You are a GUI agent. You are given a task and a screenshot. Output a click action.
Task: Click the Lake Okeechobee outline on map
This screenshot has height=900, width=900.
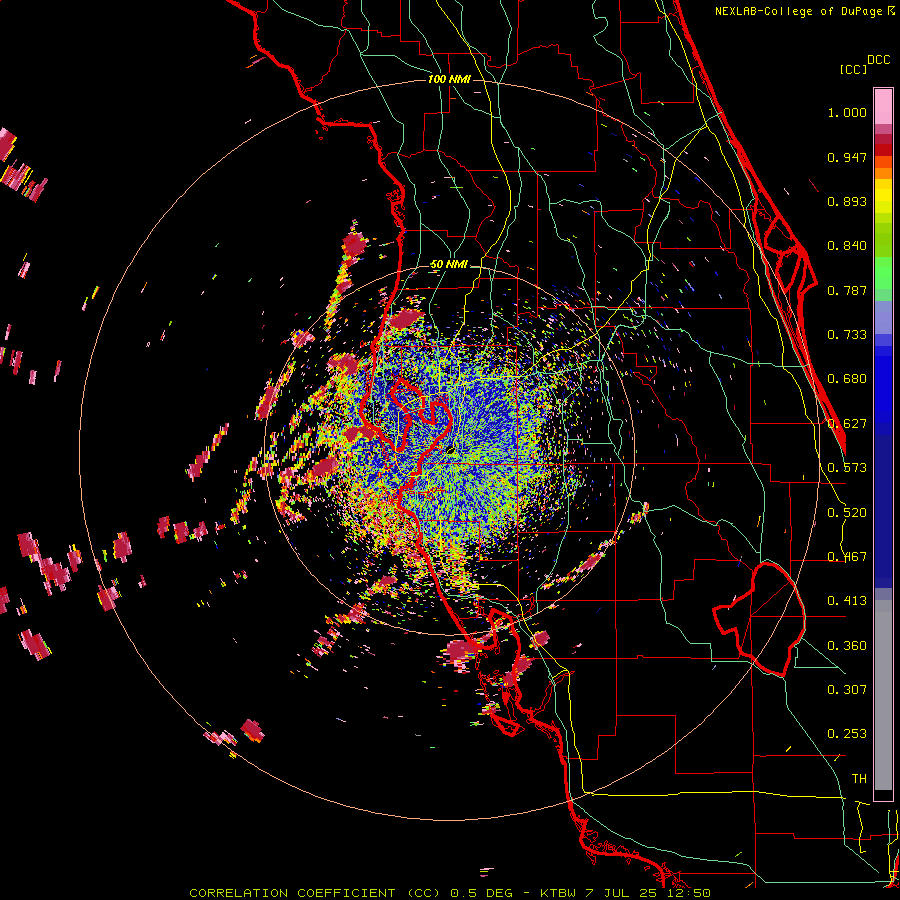tap(759, 619)
